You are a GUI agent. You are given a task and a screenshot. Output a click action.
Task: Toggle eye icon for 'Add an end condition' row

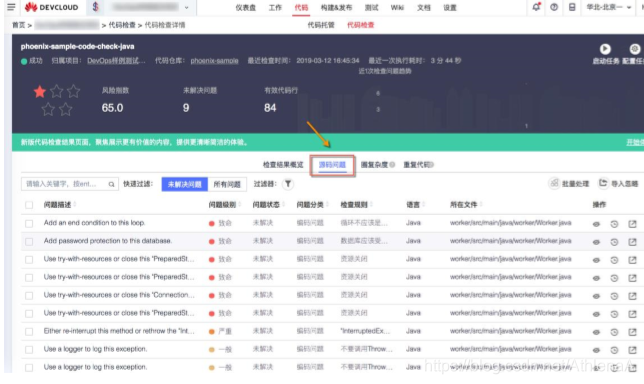pos(596,224)
